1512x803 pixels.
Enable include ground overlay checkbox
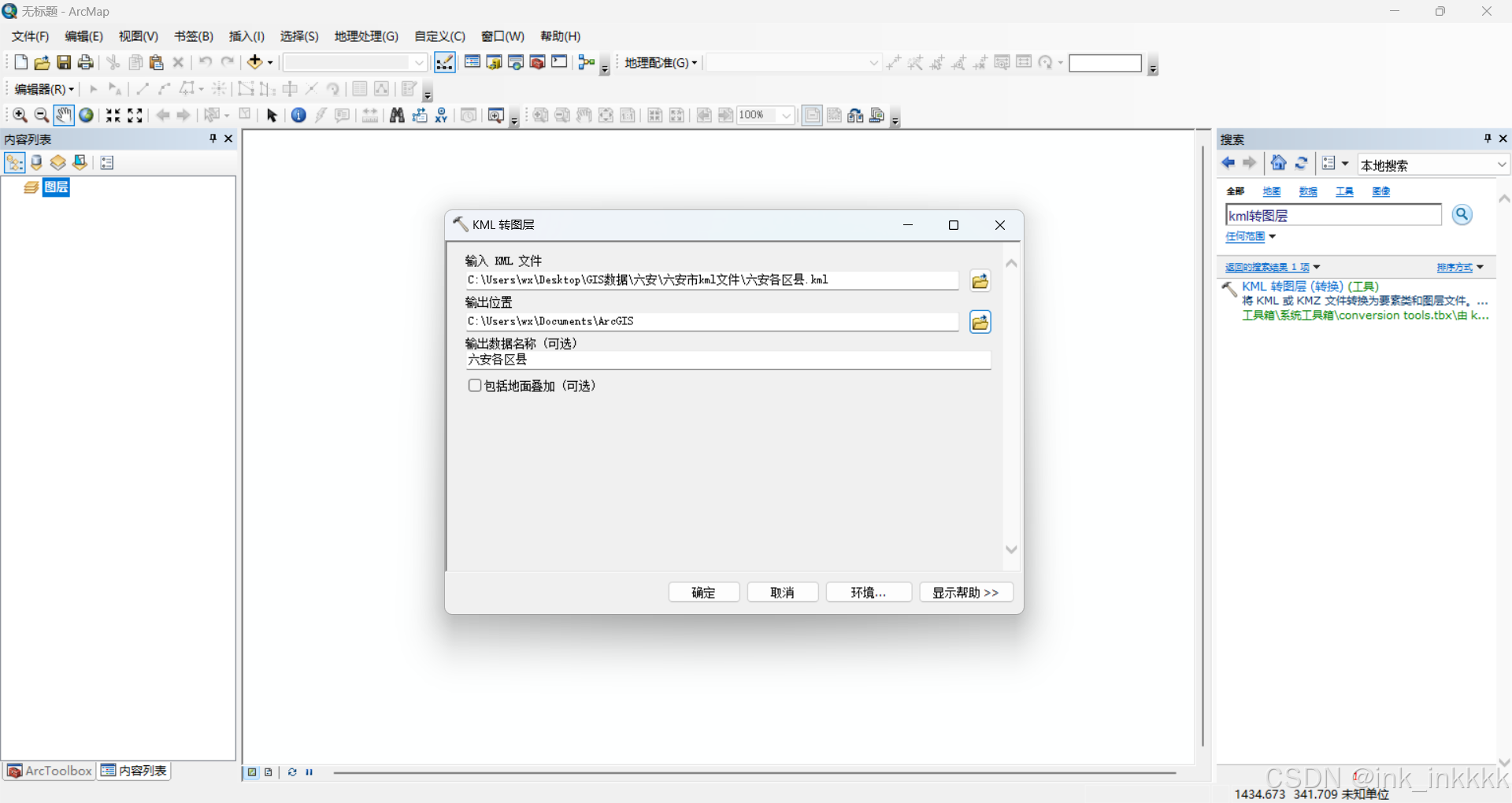(475, 386)
